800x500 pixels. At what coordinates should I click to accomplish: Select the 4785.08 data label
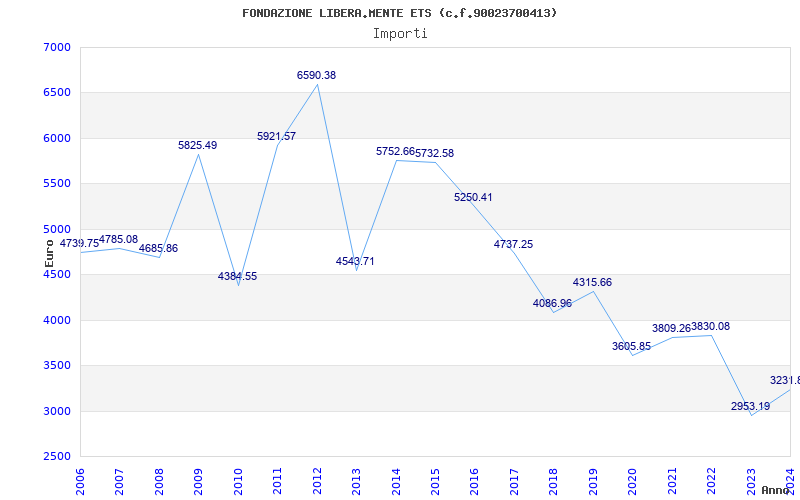tap(118, 239)
